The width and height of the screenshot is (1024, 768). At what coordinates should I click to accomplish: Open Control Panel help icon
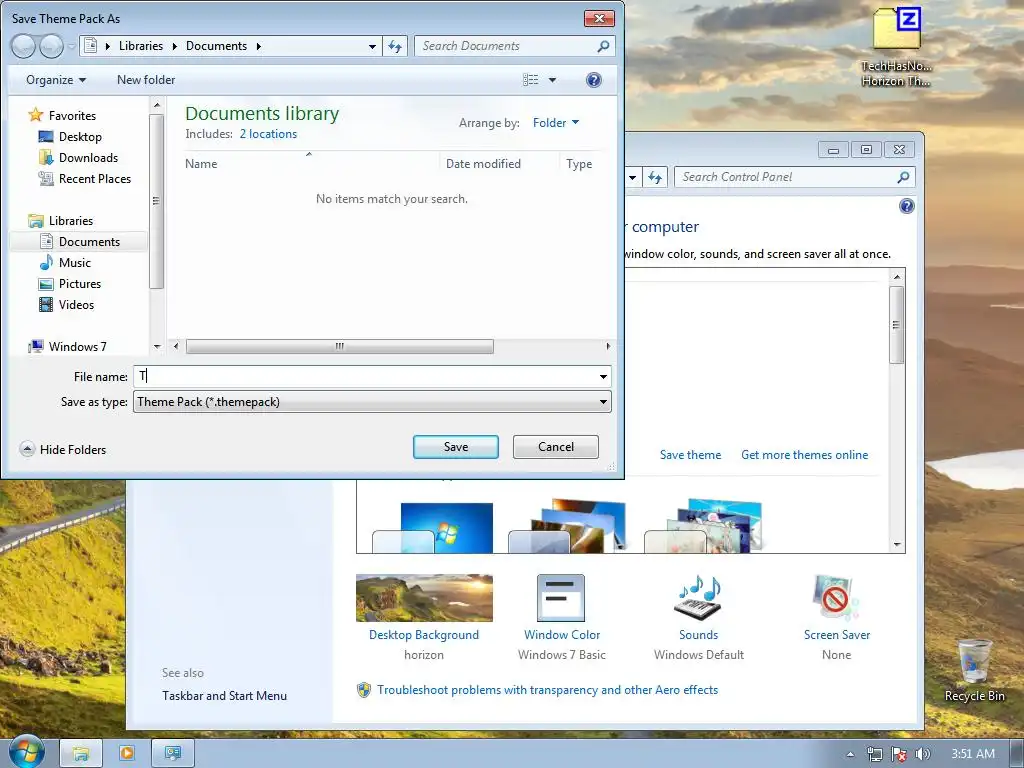(906, 206)
